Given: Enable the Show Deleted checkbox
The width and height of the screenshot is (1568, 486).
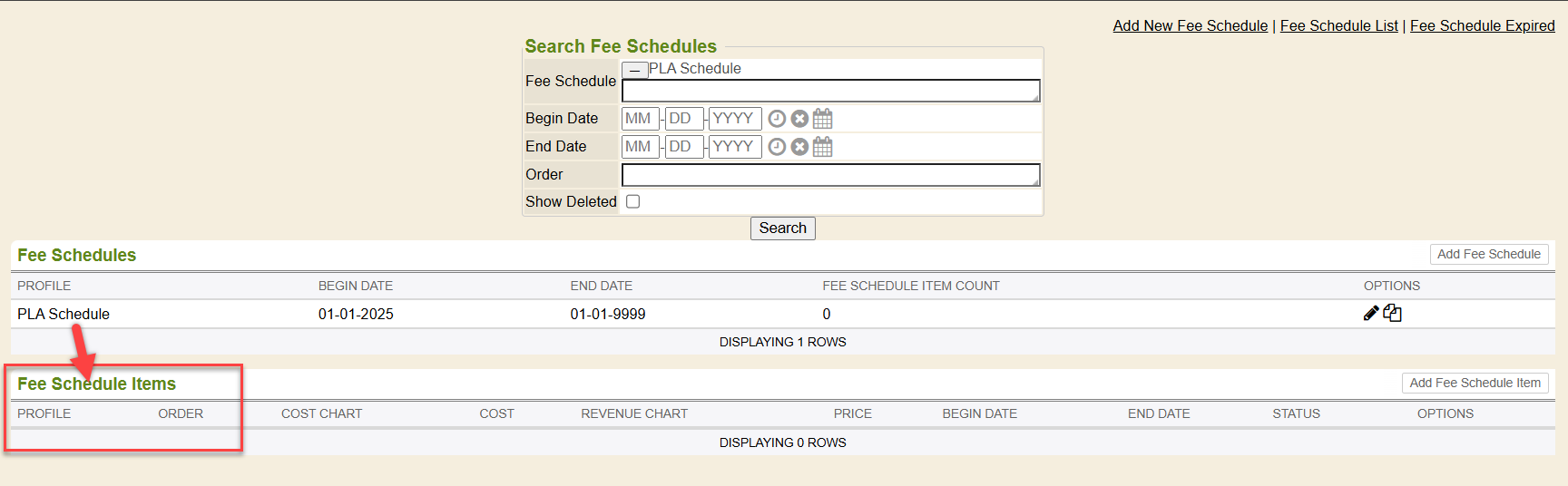Looking at the screenshot, I should tap(633, 201).
